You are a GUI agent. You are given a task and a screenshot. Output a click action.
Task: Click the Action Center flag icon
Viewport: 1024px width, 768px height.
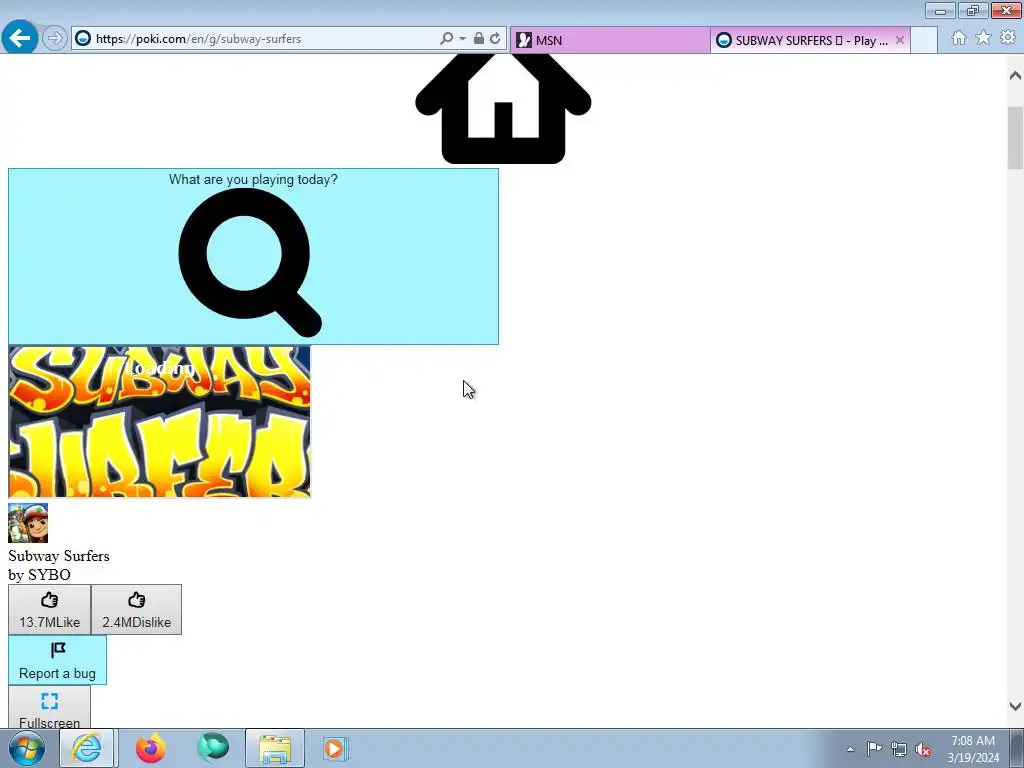point(874,749)
